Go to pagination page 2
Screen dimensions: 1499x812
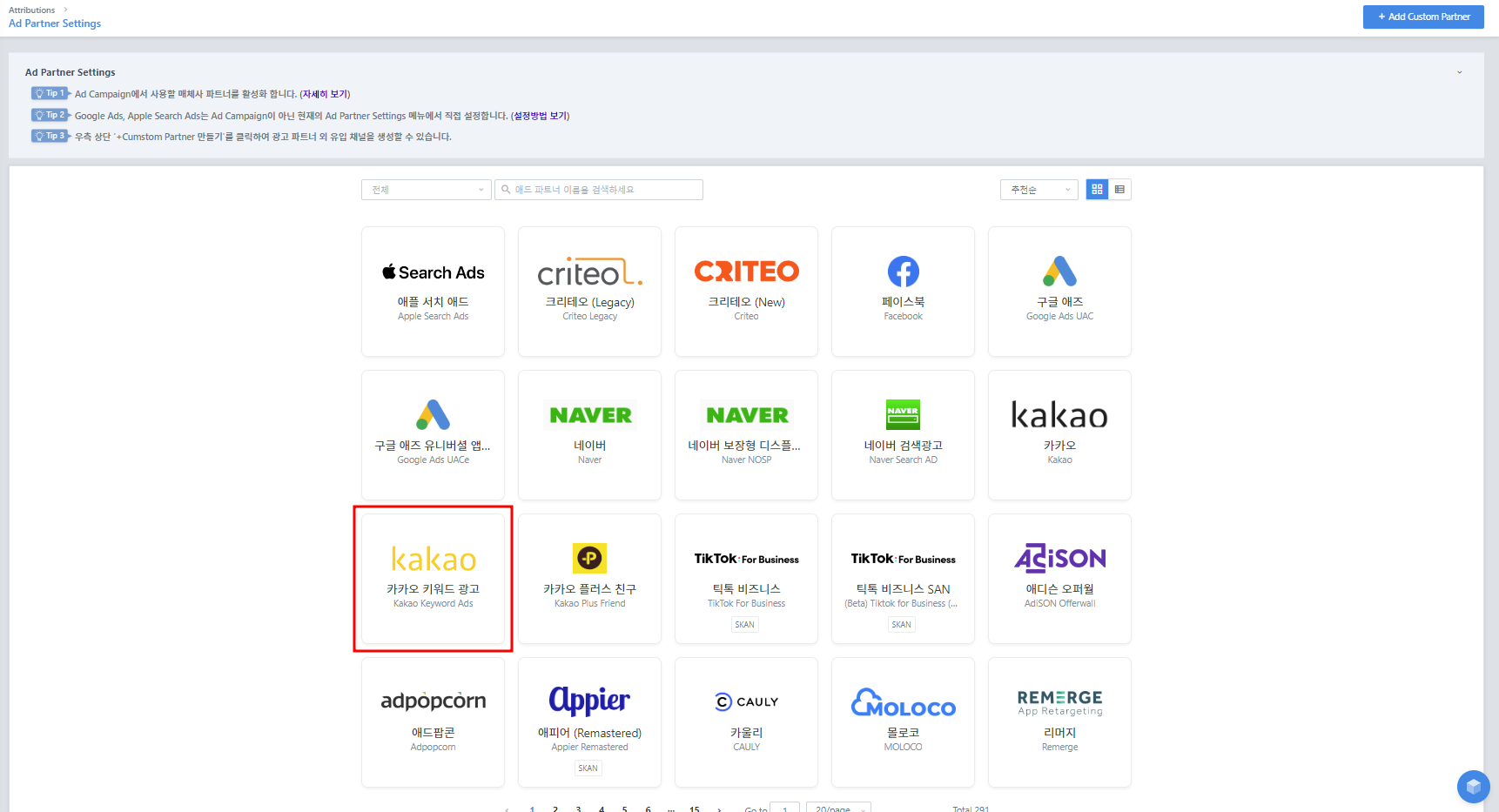pos(555,809)
